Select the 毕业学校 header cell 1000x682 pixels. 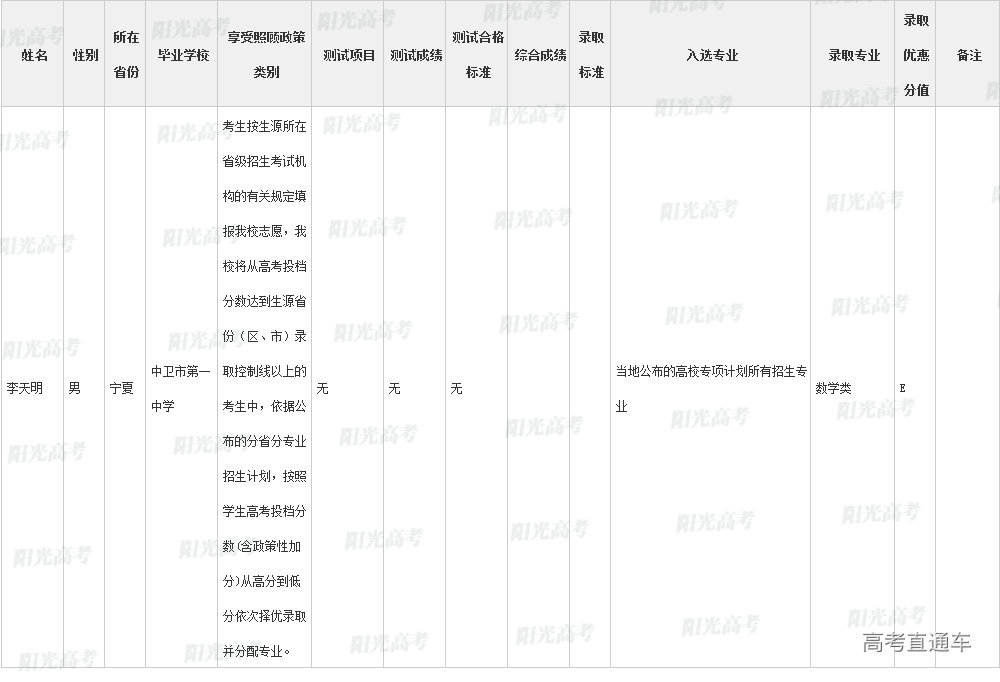point(183,55)
